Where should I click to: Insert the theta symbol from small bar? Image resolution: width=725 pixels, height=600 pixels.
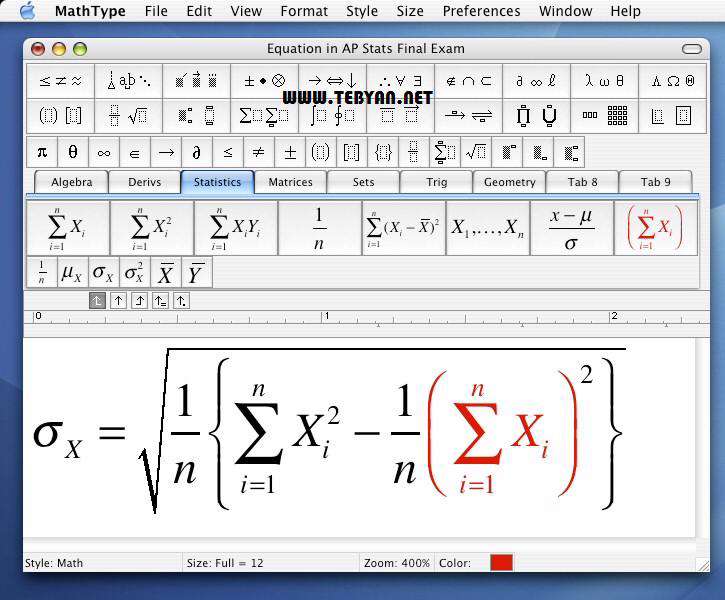click(x=73, y=152)
